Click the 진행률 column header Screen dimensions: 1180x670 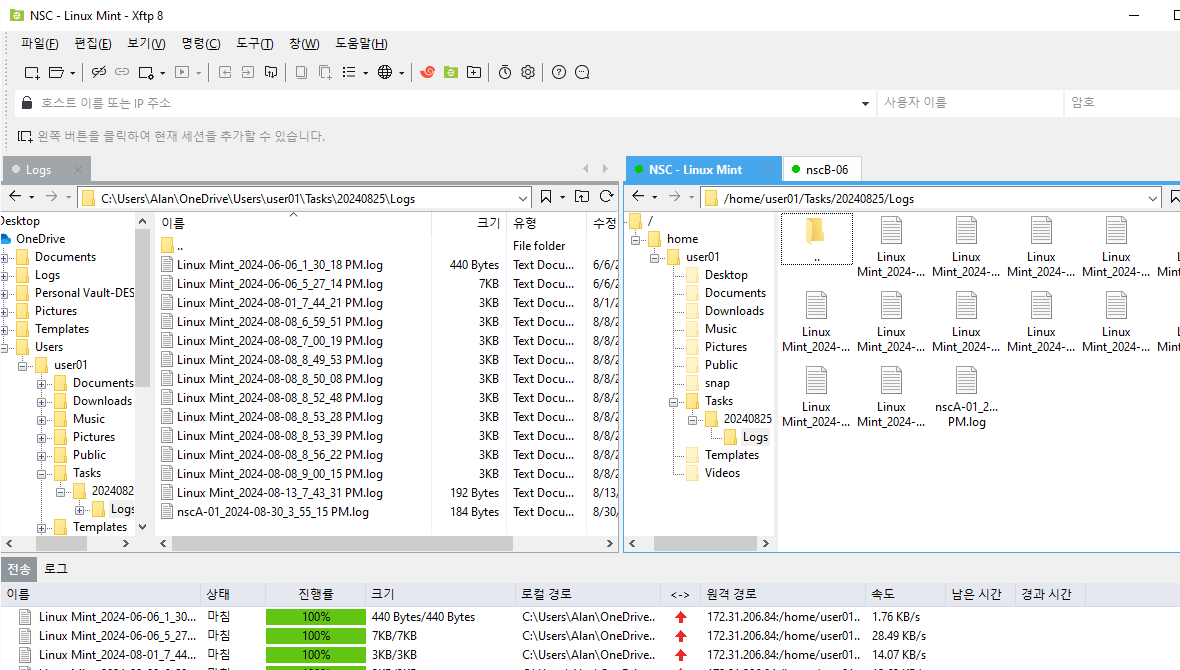tap(315, 594)
